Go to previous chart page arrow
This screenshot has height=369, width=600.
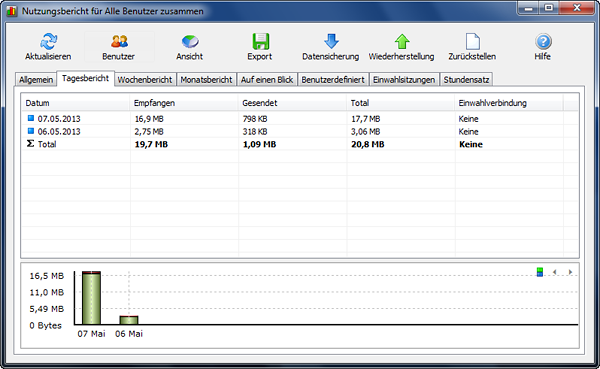click(554, 272)
